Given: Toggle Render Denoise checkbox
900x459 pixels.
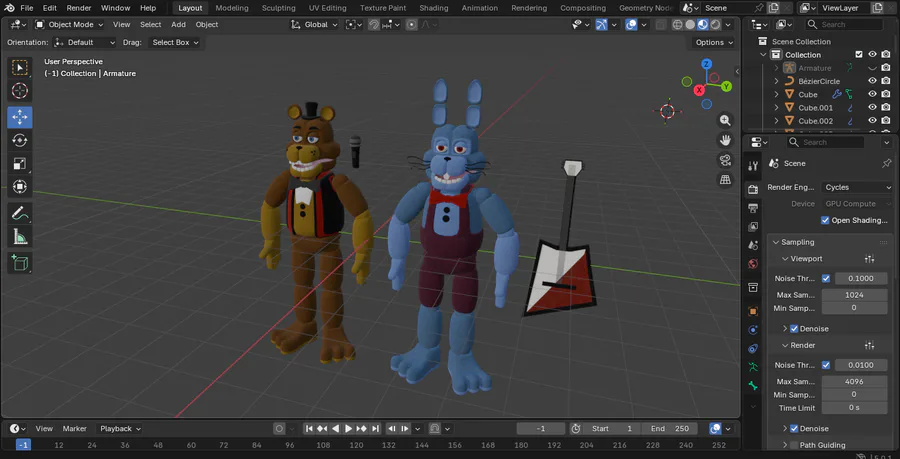Looking at the screenshot, I should pos(794,429).
